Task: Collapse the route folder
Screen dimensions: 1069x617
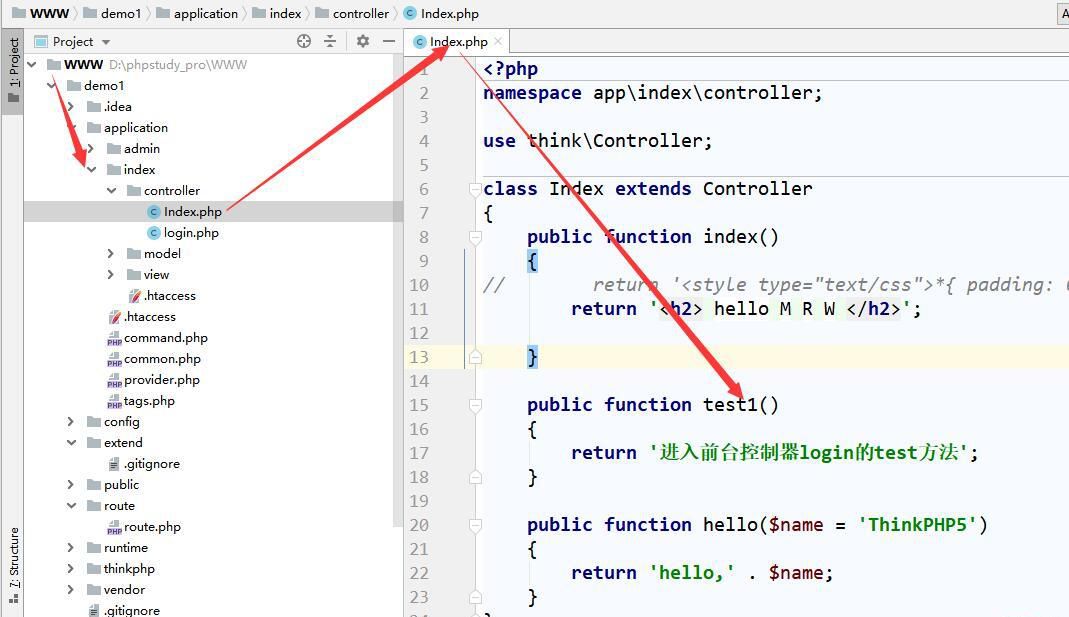Action: point(71,506)
